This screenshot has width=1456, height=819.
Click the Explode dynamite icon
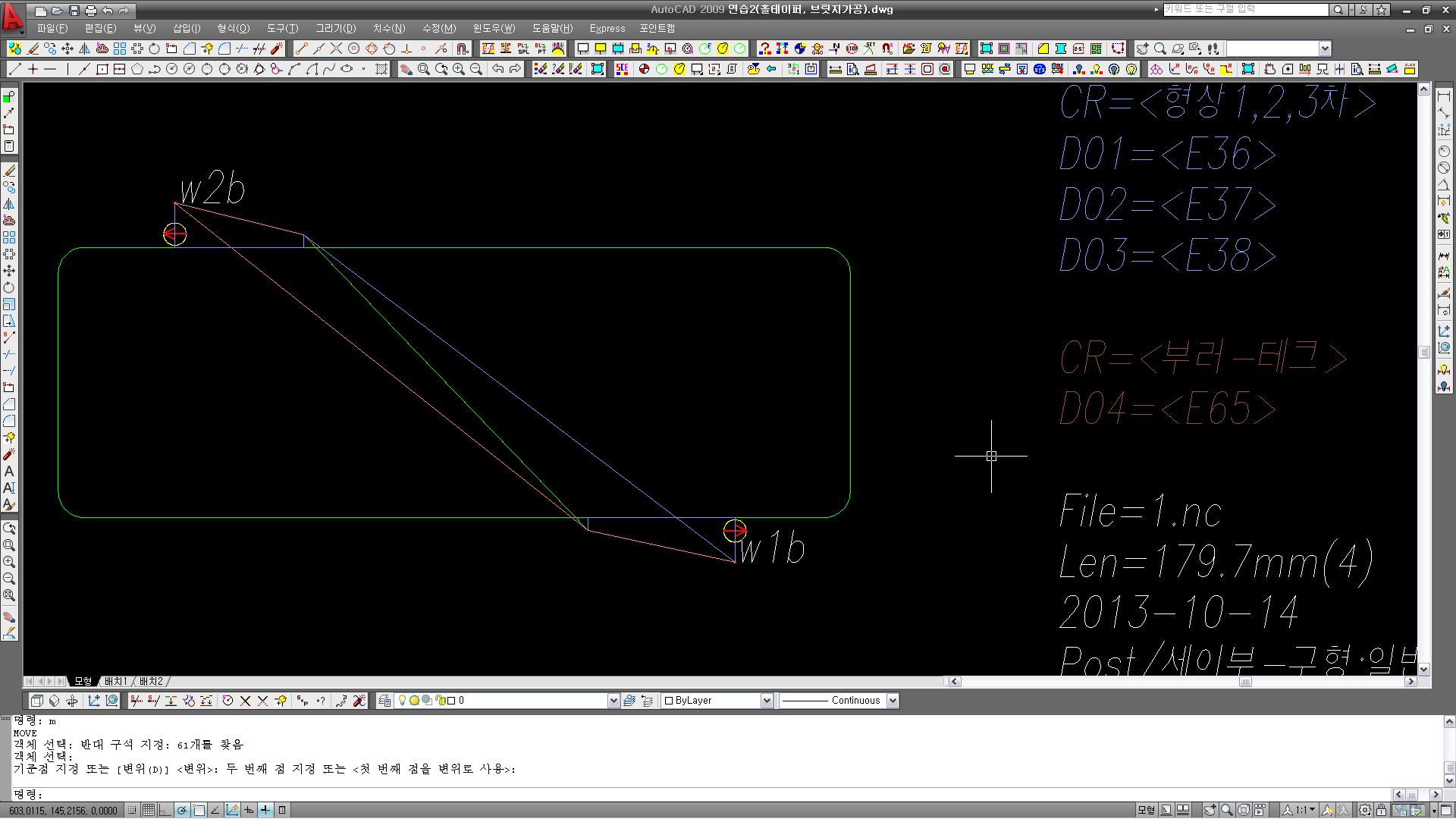click(x=277, y=49)
